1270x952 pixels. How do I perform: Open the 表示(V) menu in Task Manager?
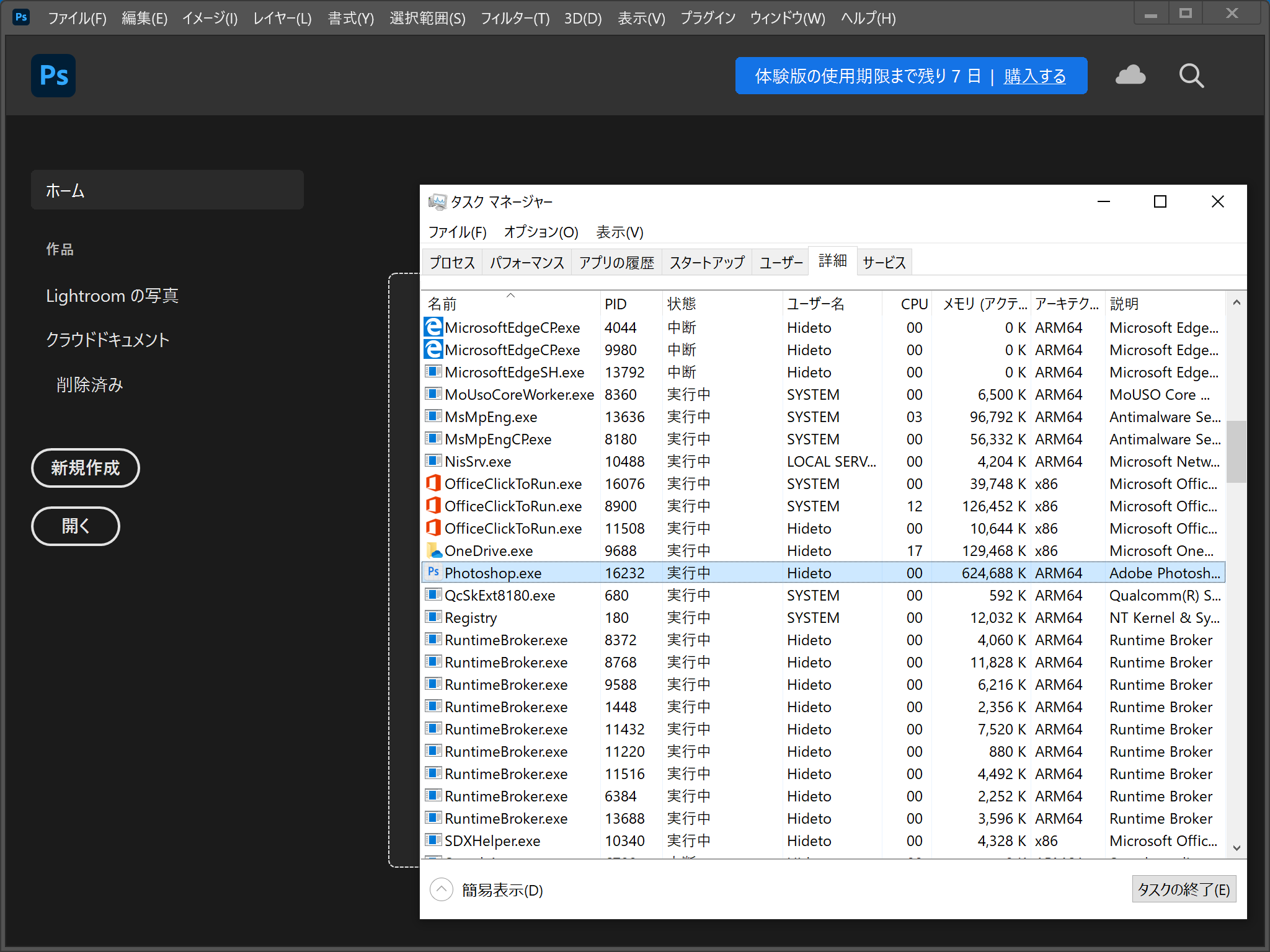pos(619,232)
